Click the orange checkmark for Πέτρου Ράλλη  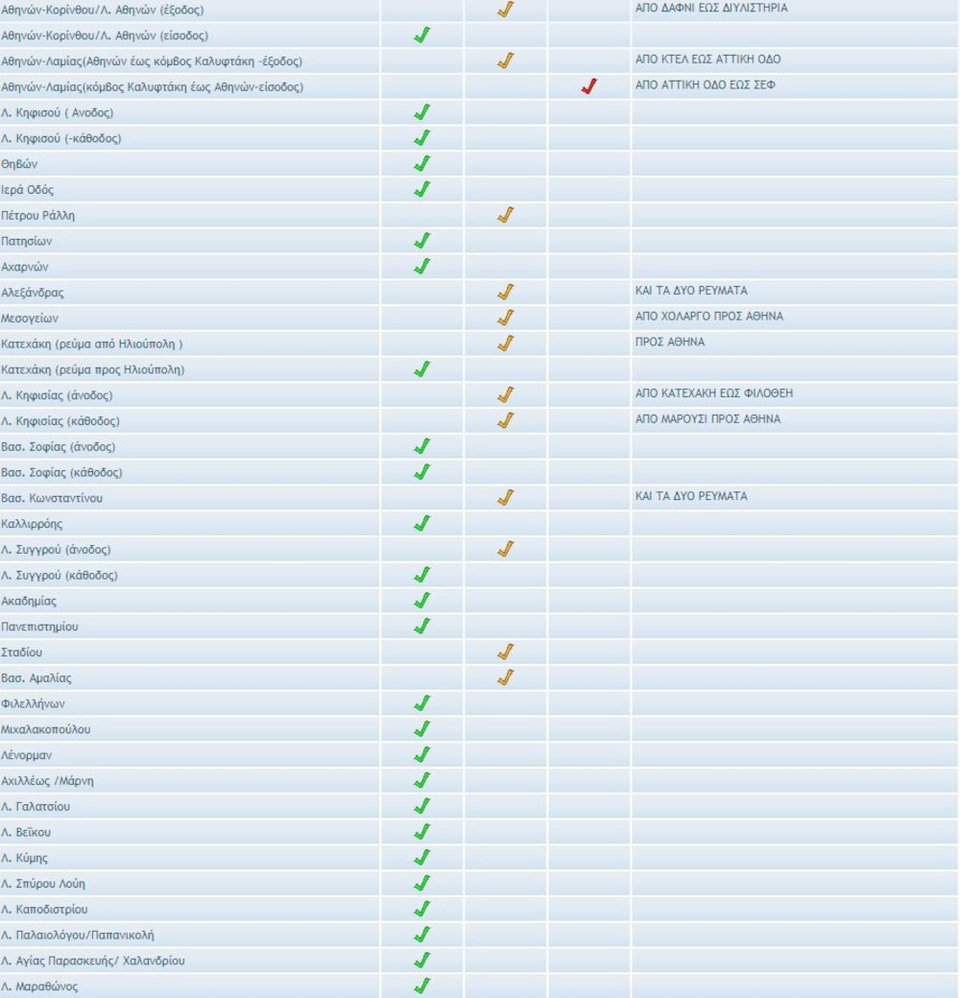click(x=505, y=214)
